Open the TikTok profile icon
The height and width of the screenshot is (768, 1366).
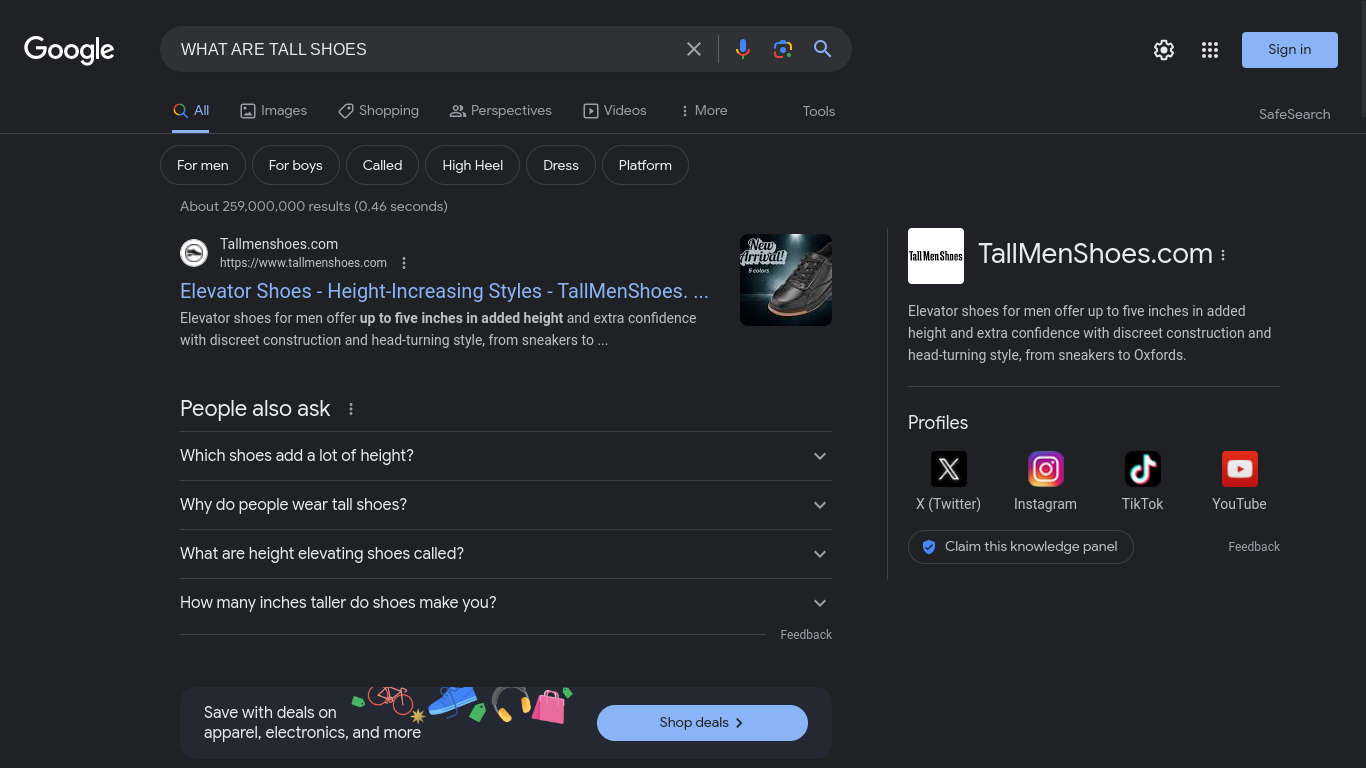1143,469
